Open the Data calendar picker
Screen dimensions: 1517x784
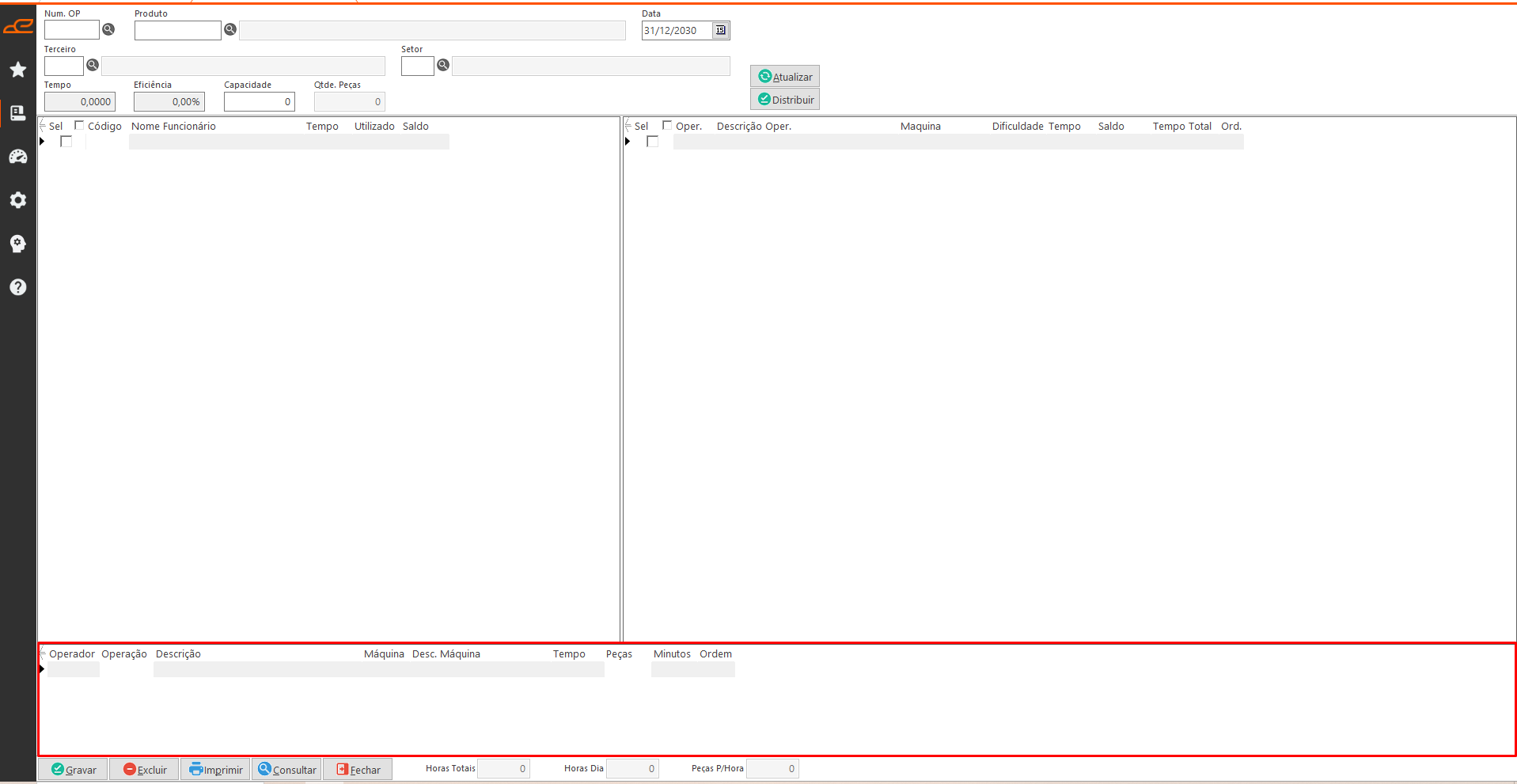tap(720, 30)
